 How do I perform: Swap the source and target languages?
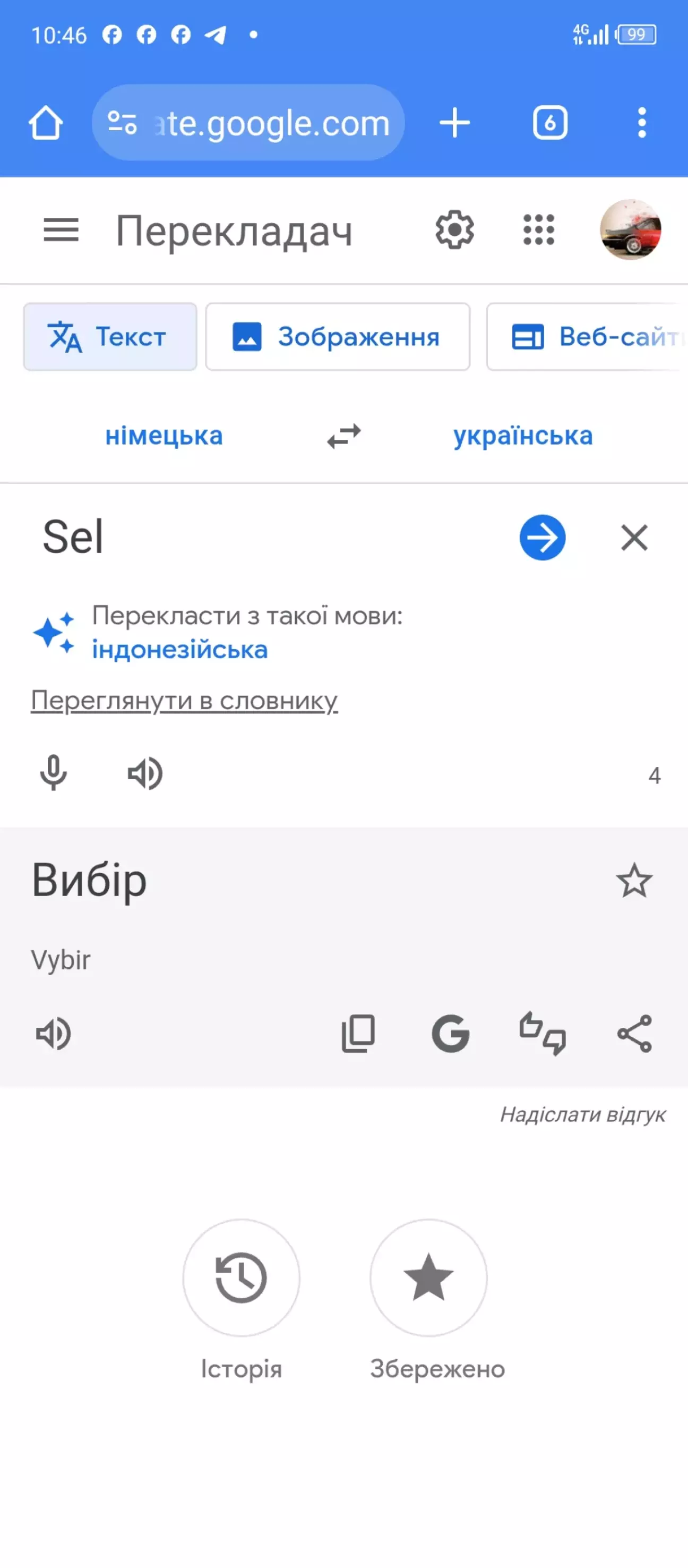(x=343, y=436)
